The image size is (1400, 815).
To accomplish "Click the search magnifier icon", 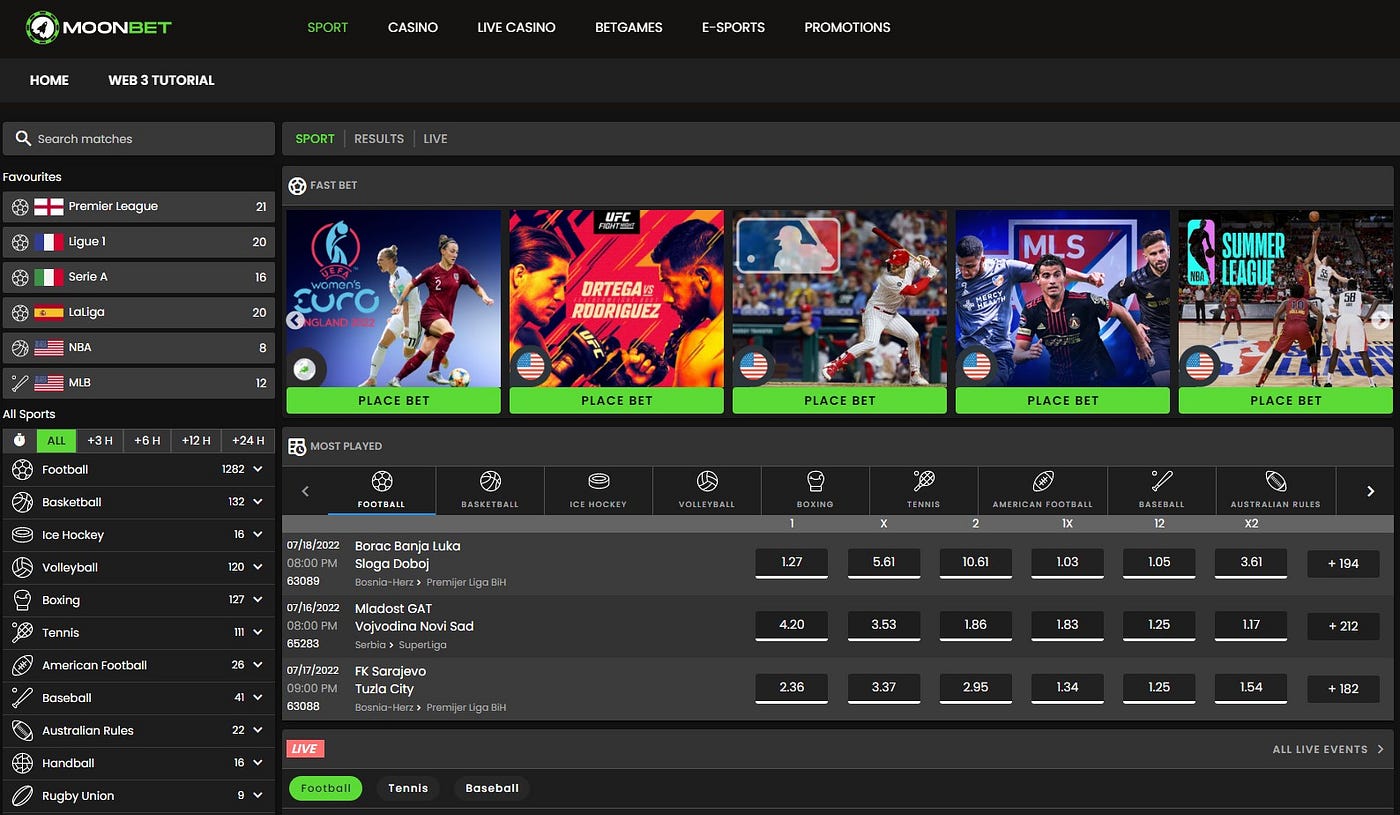I will pyautogui.click(x=23, y=138).
